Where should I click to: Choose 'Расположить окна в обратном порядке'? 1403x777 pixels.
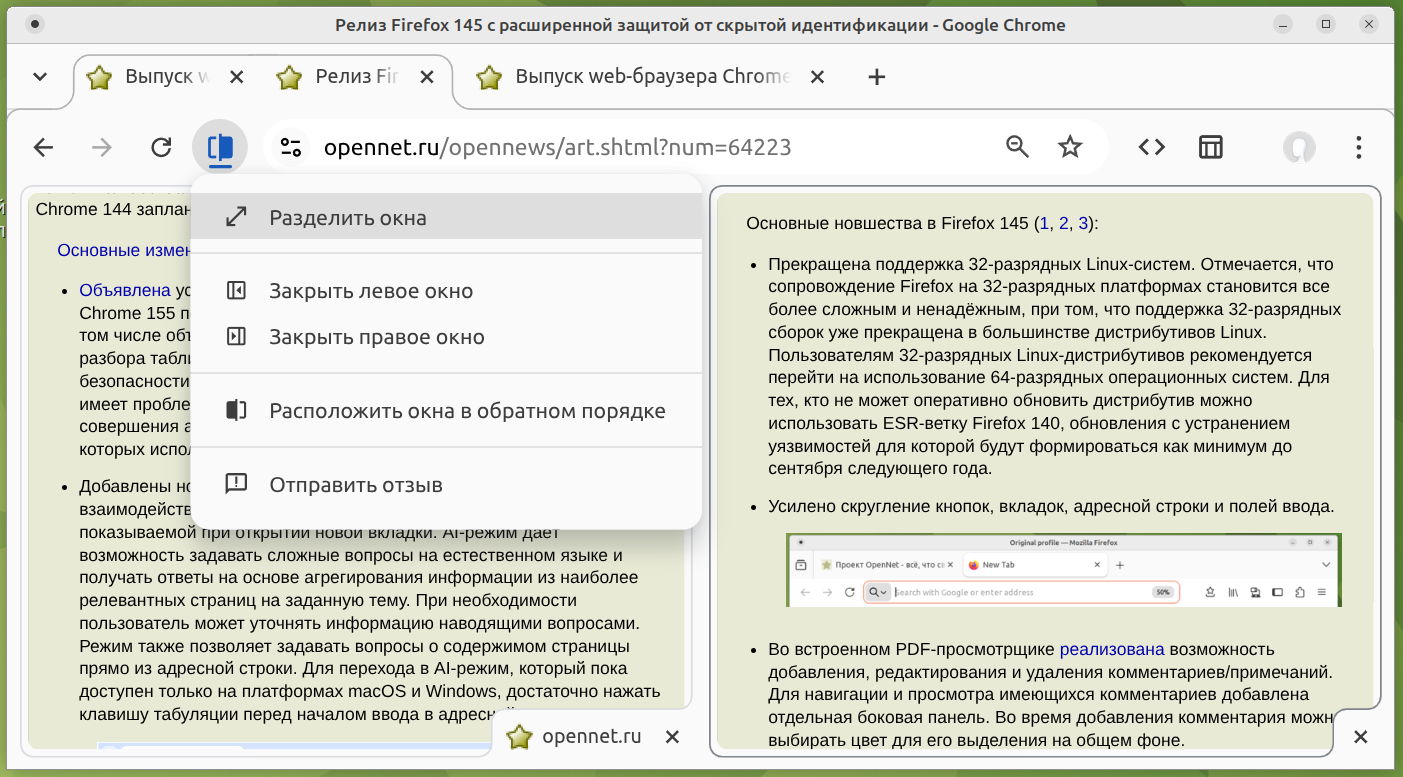(x=446, y=411)
